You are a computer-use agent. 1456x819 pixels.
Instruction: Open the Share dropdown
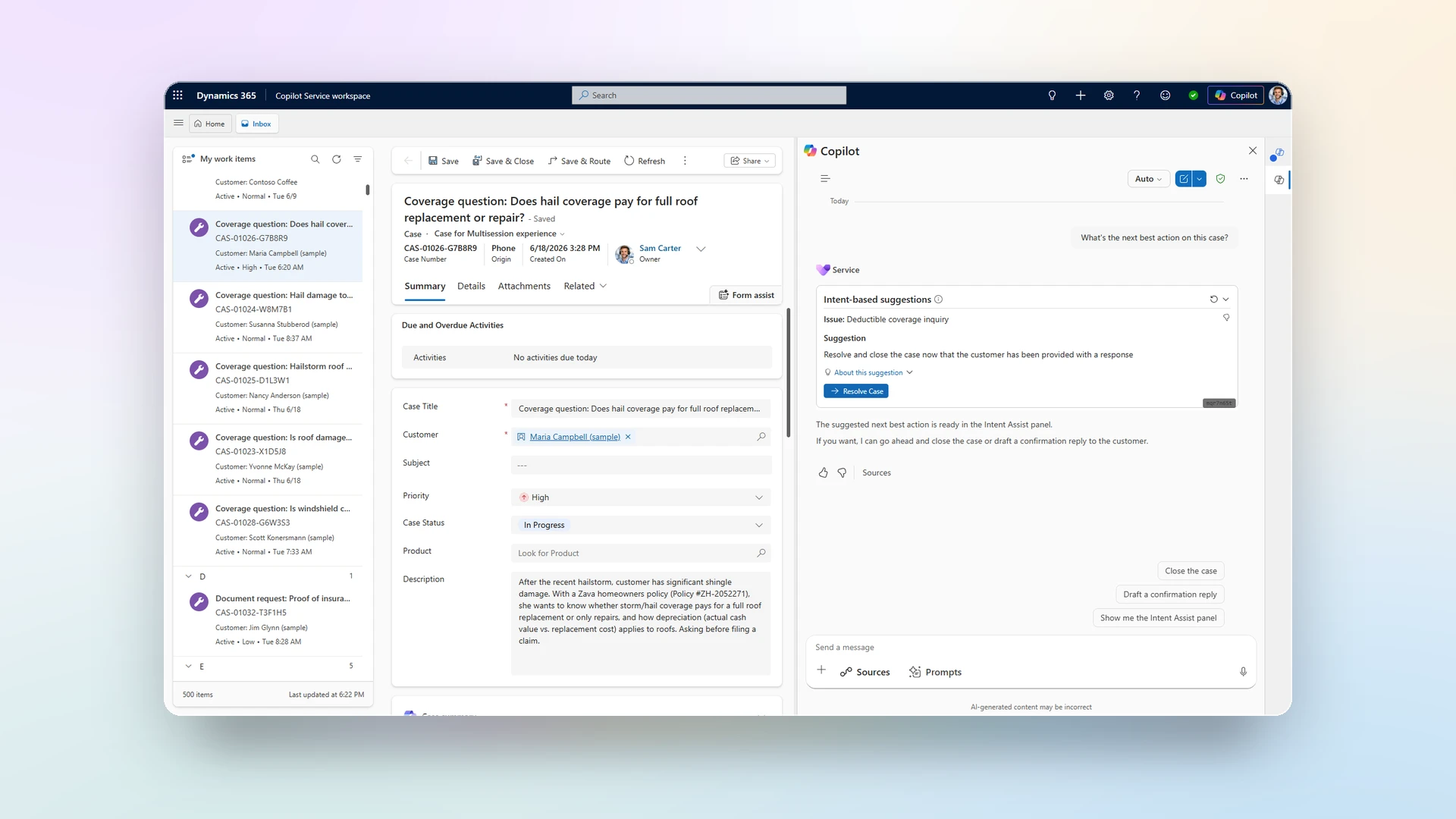pyautogui.click(x=750, y=161)
